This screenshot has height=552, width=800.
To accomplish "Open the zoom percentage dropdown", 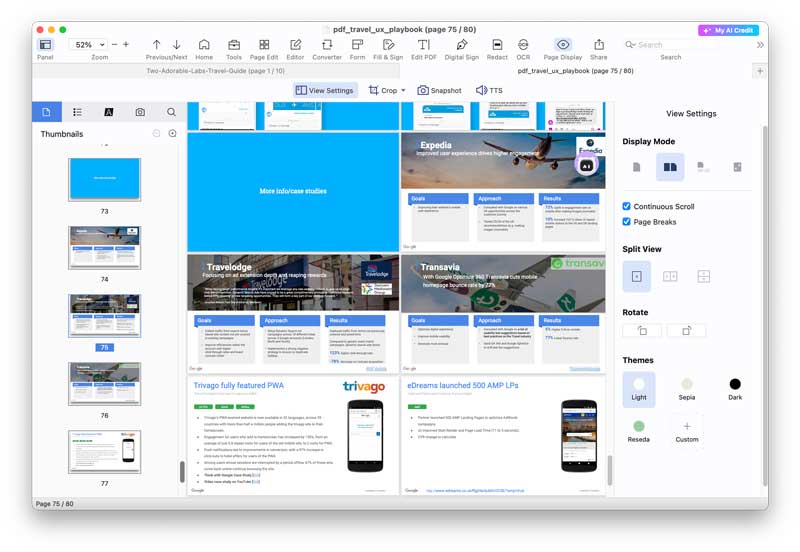I will point(102,45).
